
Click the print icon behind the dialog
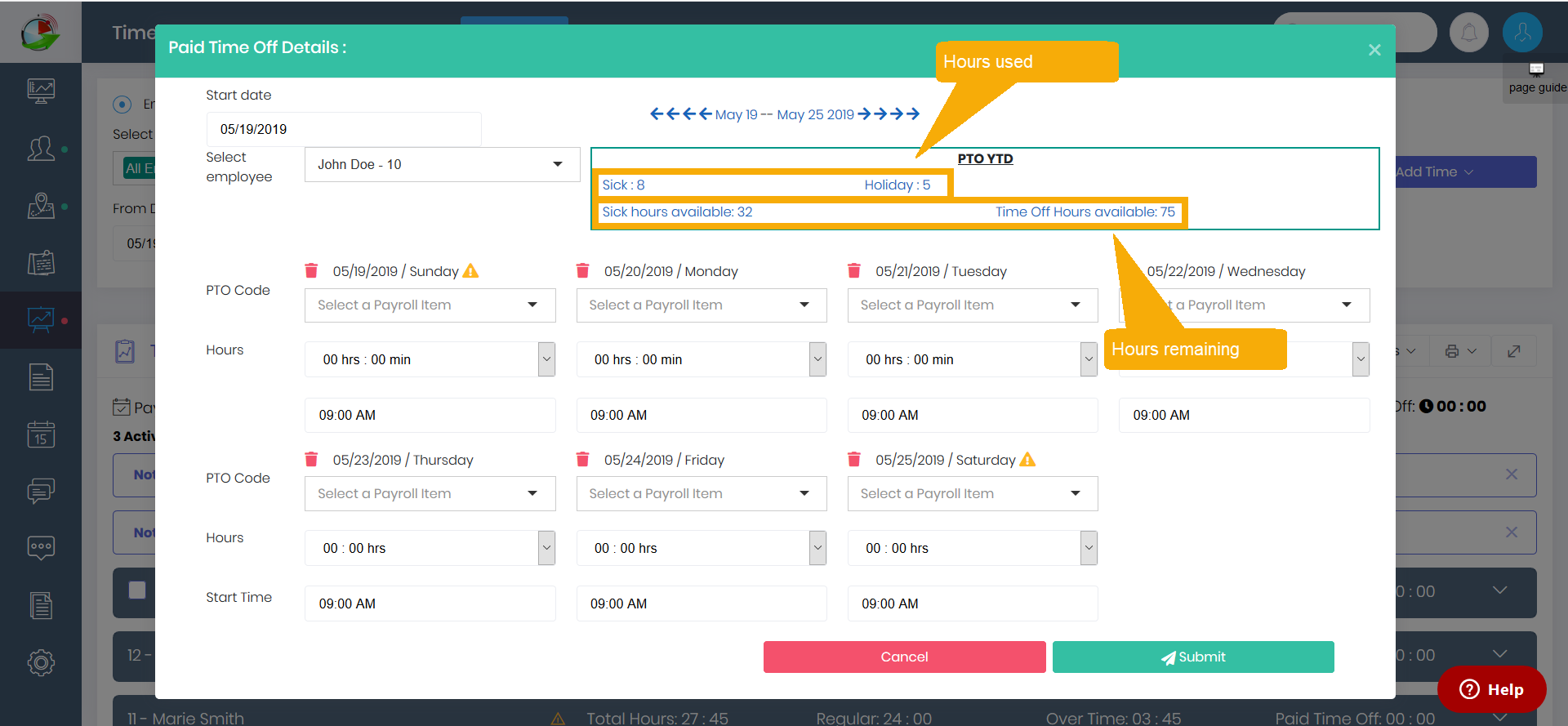(x=1451, y=351)
